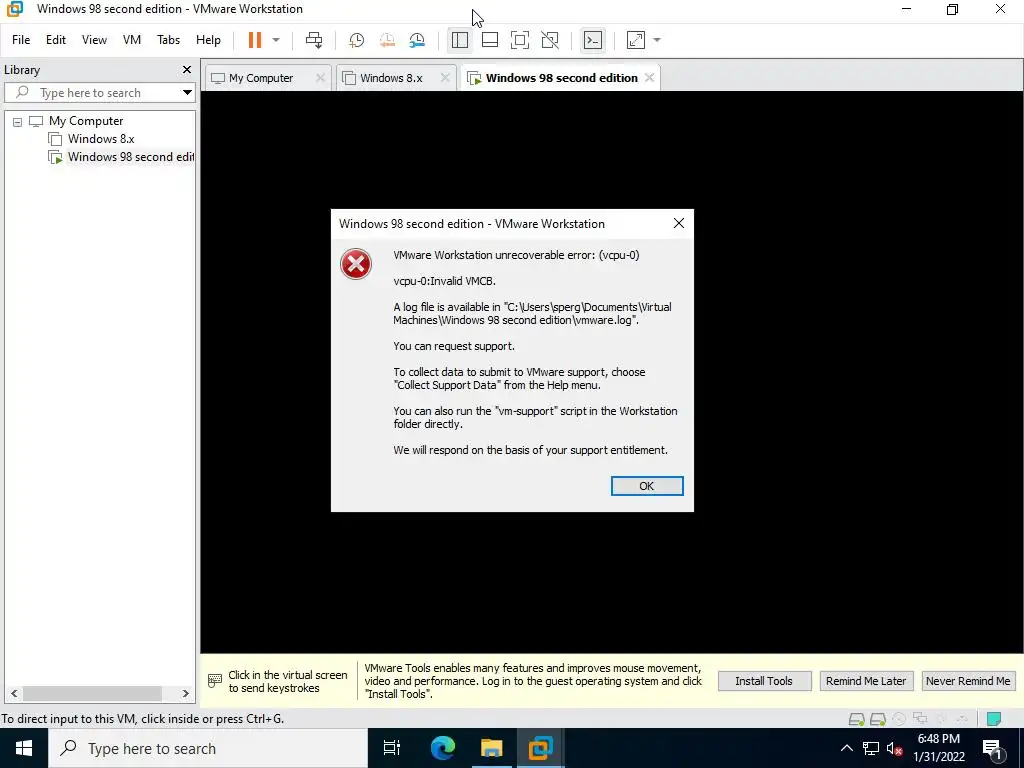This screenshot has width=1024, height=768.
Task: Click the first hard disk status icon
Action: tap(856, 719)
